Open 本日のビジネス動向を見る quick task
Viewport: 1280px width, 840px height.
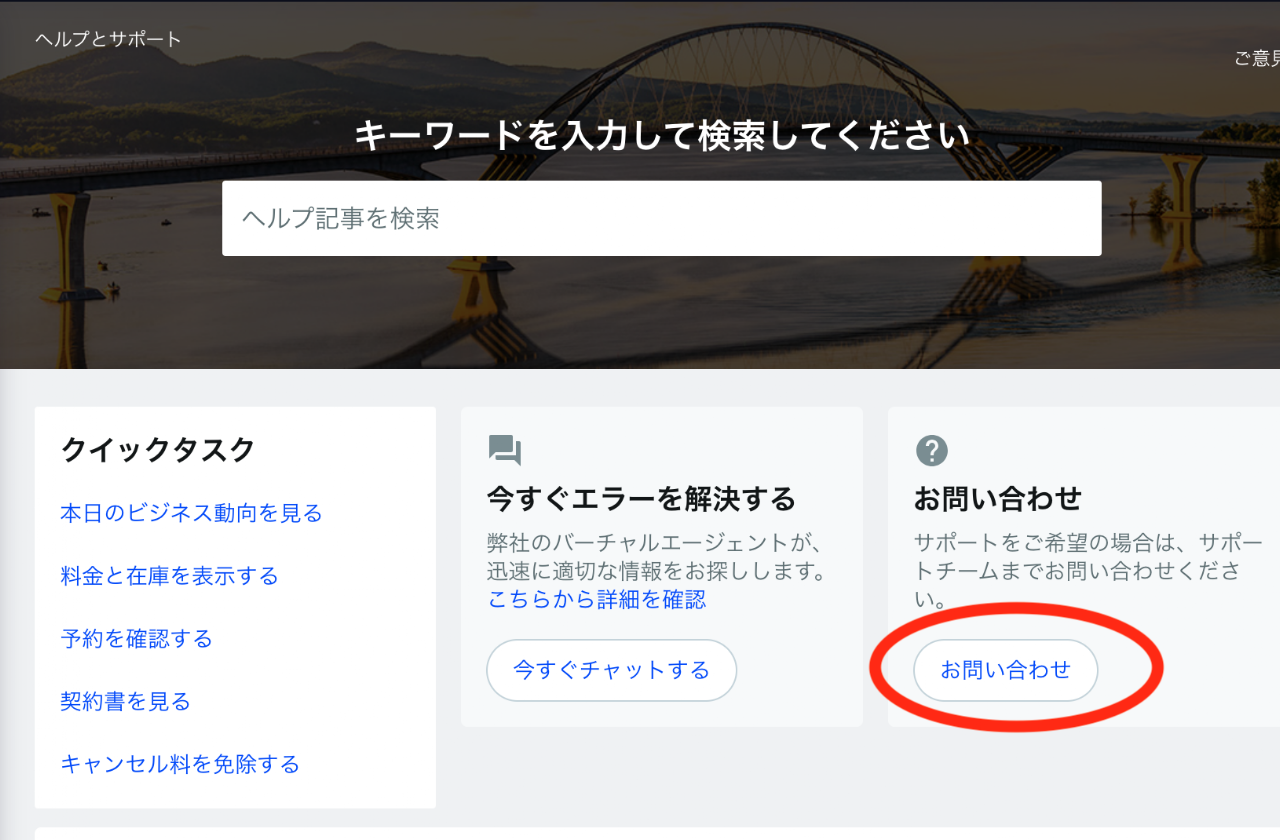[191, 513]
